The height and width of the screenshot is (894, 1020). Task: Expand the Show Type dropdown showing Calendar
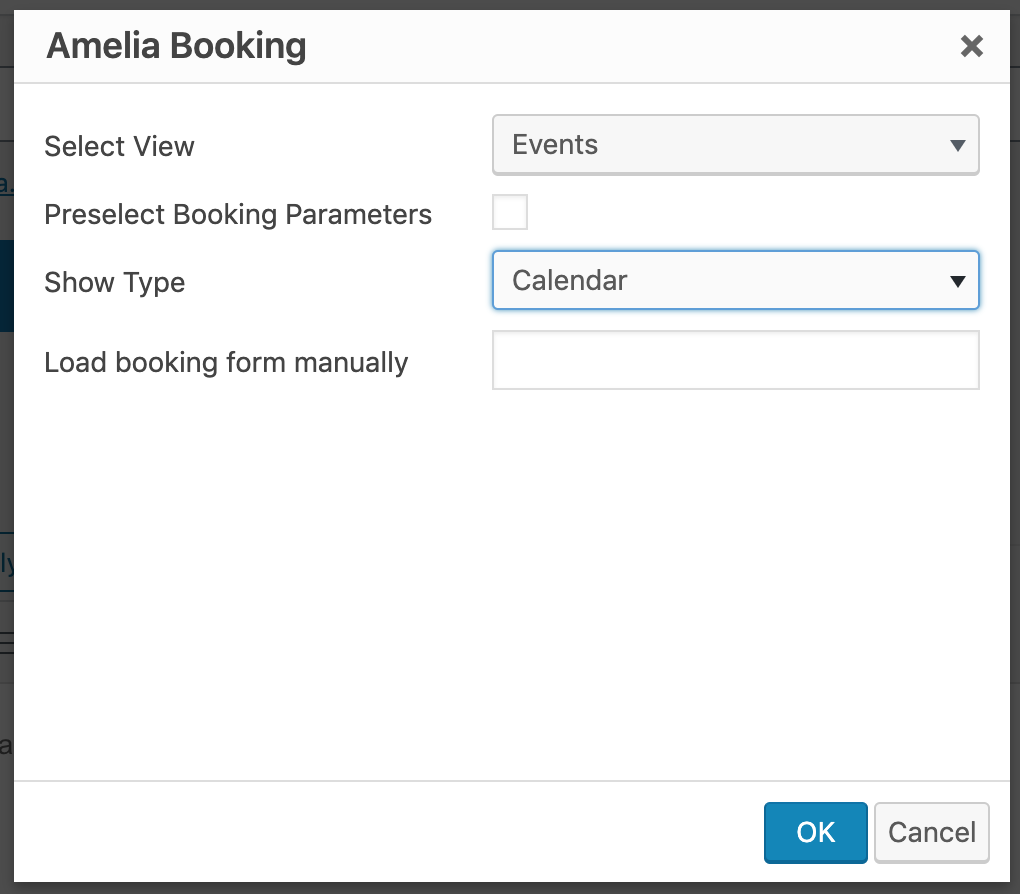point(735,280)
